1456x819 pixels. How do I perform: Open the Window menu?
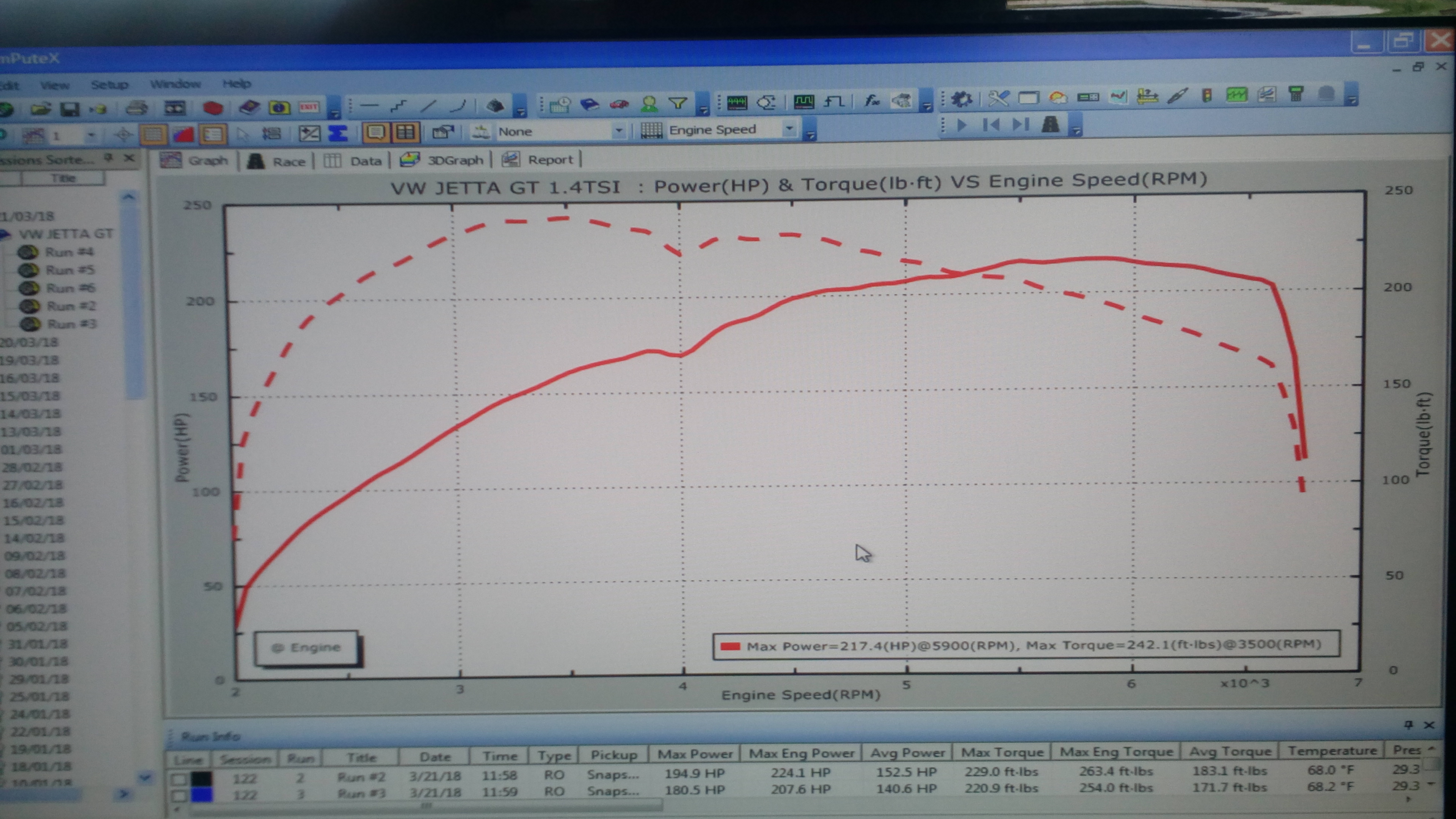tap(175, 84)
